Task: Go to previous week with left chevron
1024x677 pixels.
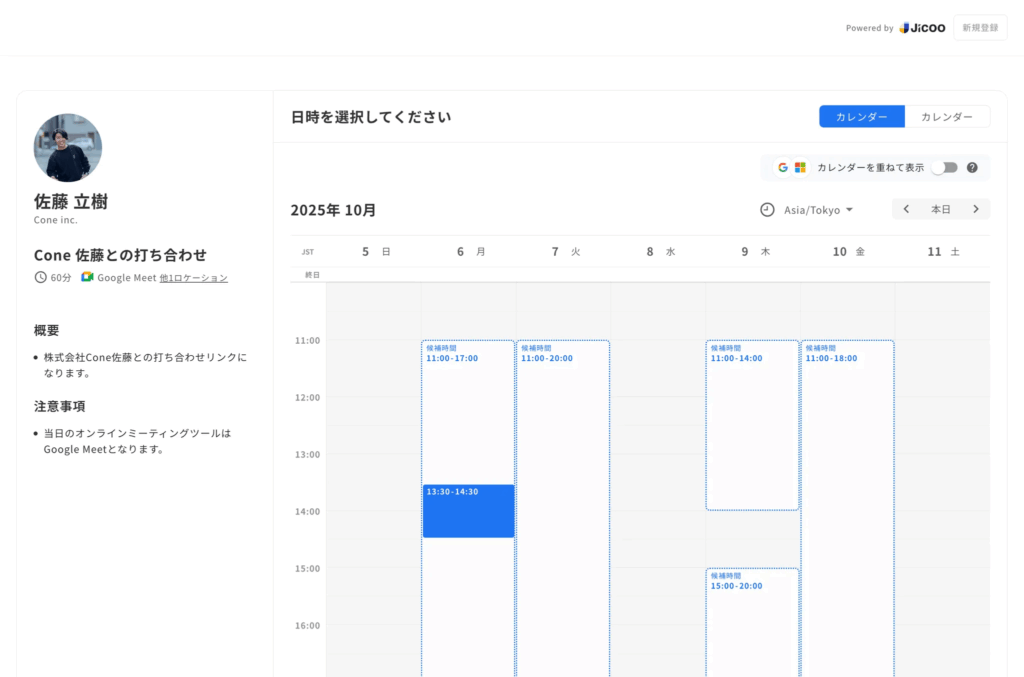Action: click(x=906, y=209)
